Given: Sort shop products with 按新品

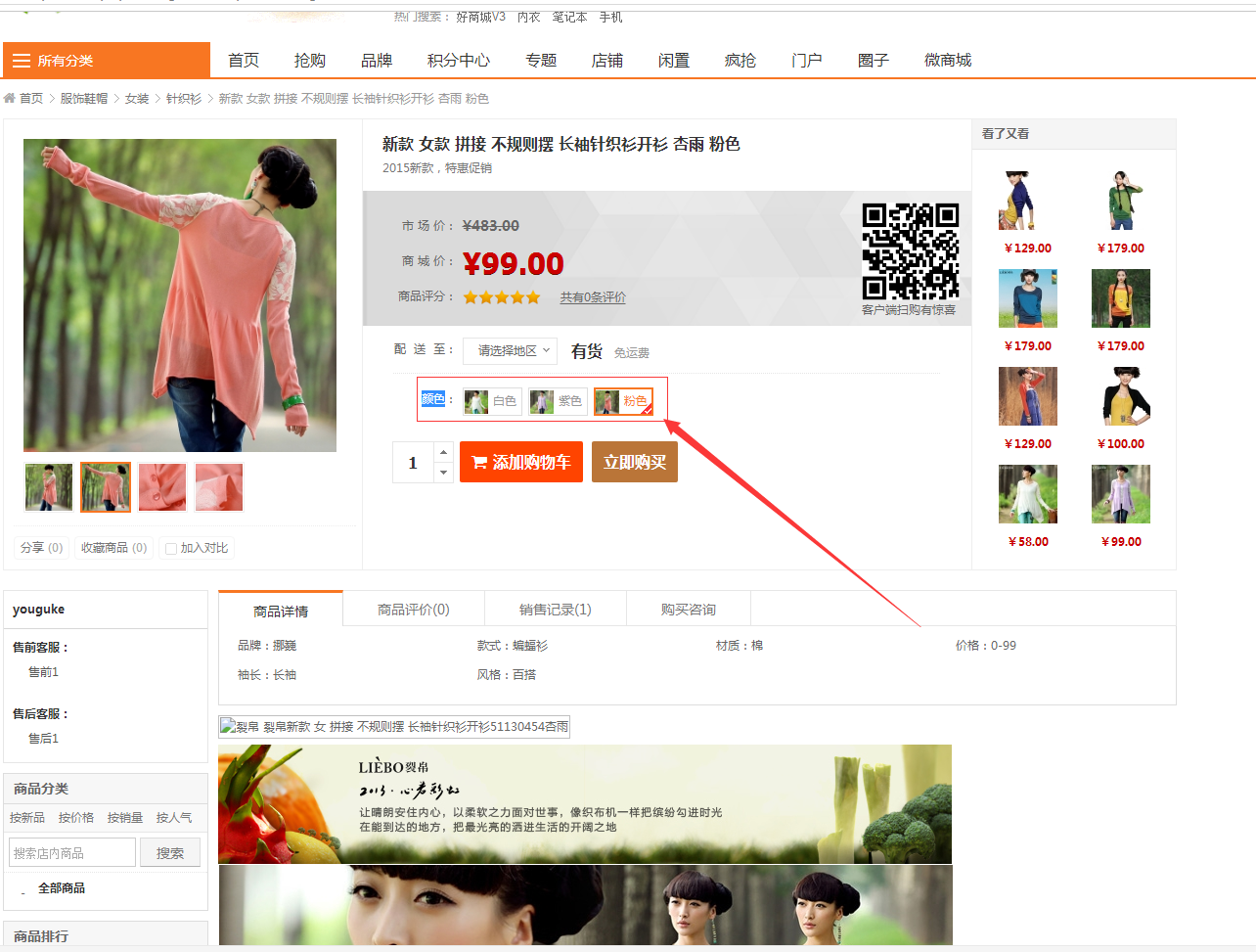Looking at the screenshot, I should [27, 818].
